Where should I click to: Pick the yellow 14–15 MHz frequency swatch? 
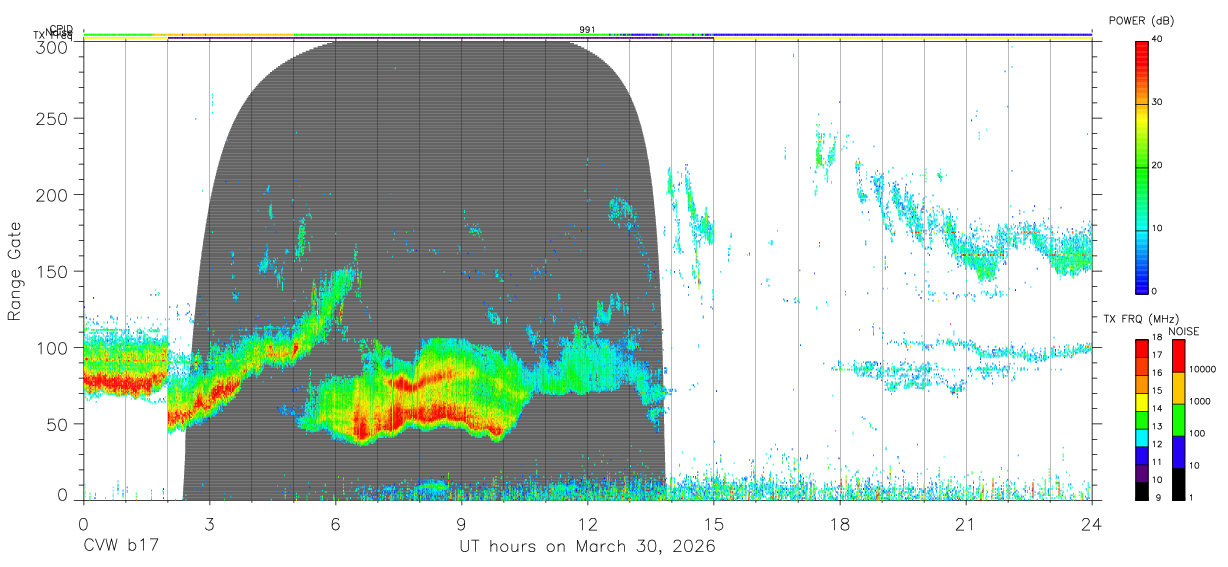tap(1141, 401)
